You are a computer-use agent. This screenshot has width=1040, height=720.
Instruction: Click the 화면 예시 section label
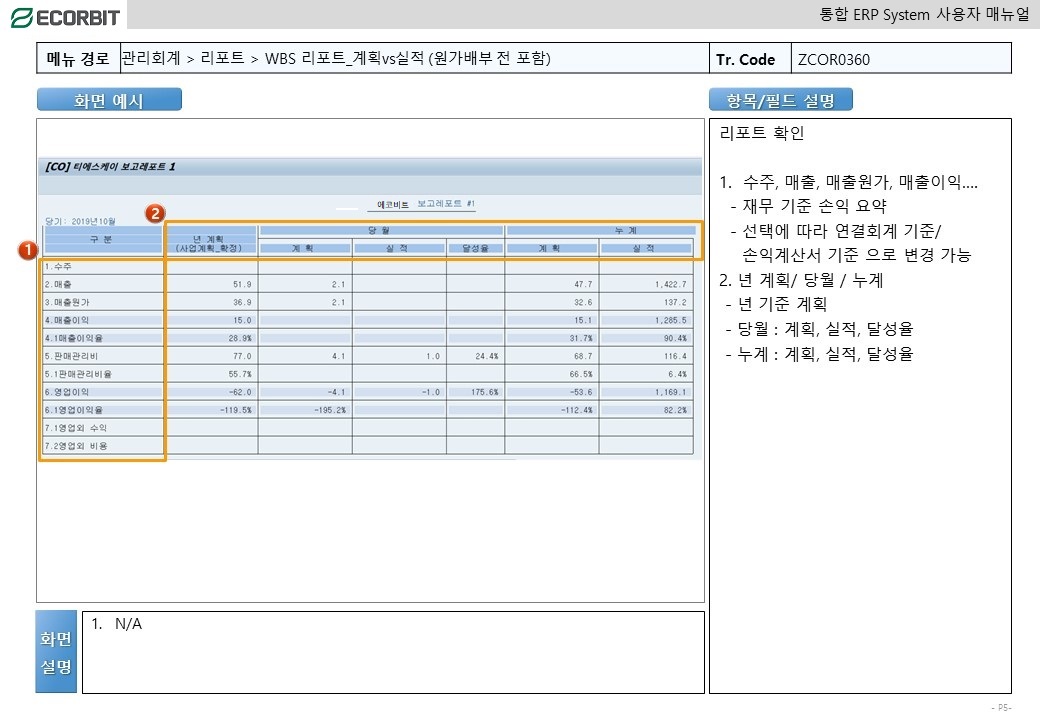click(109, 100)
